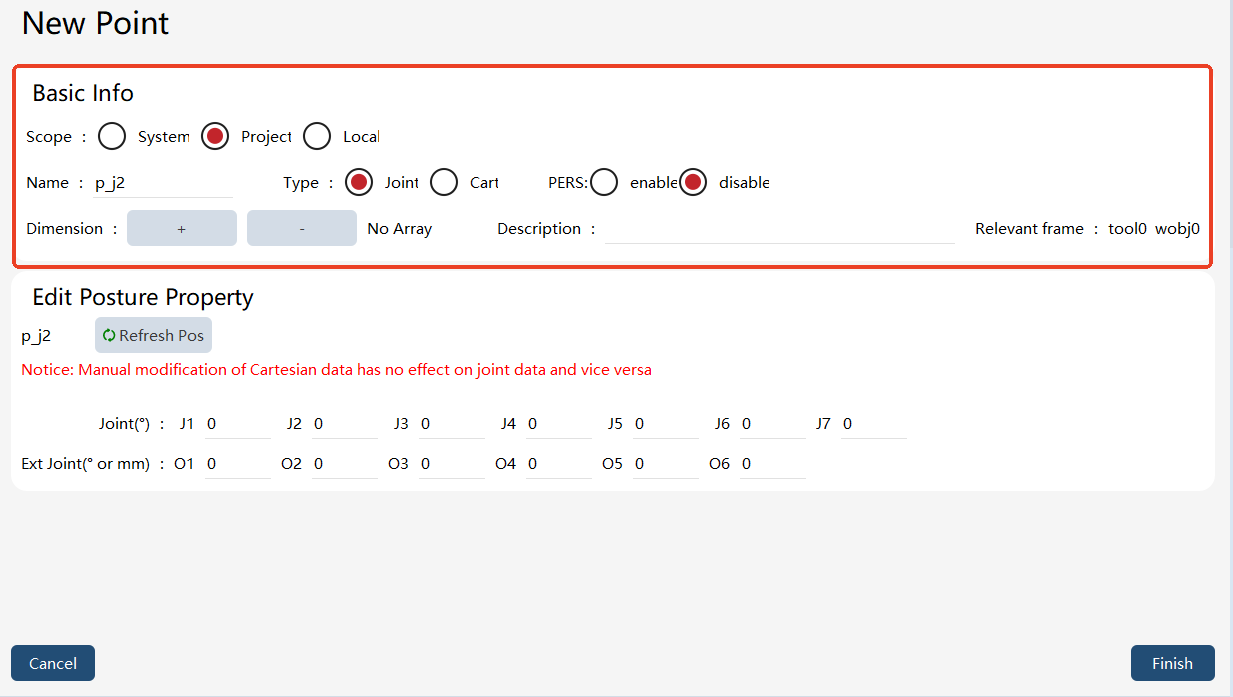Edit the O6 external joint field
Image resolution: width=1233 pixels, height=697 pixels.
coord(773,464)
